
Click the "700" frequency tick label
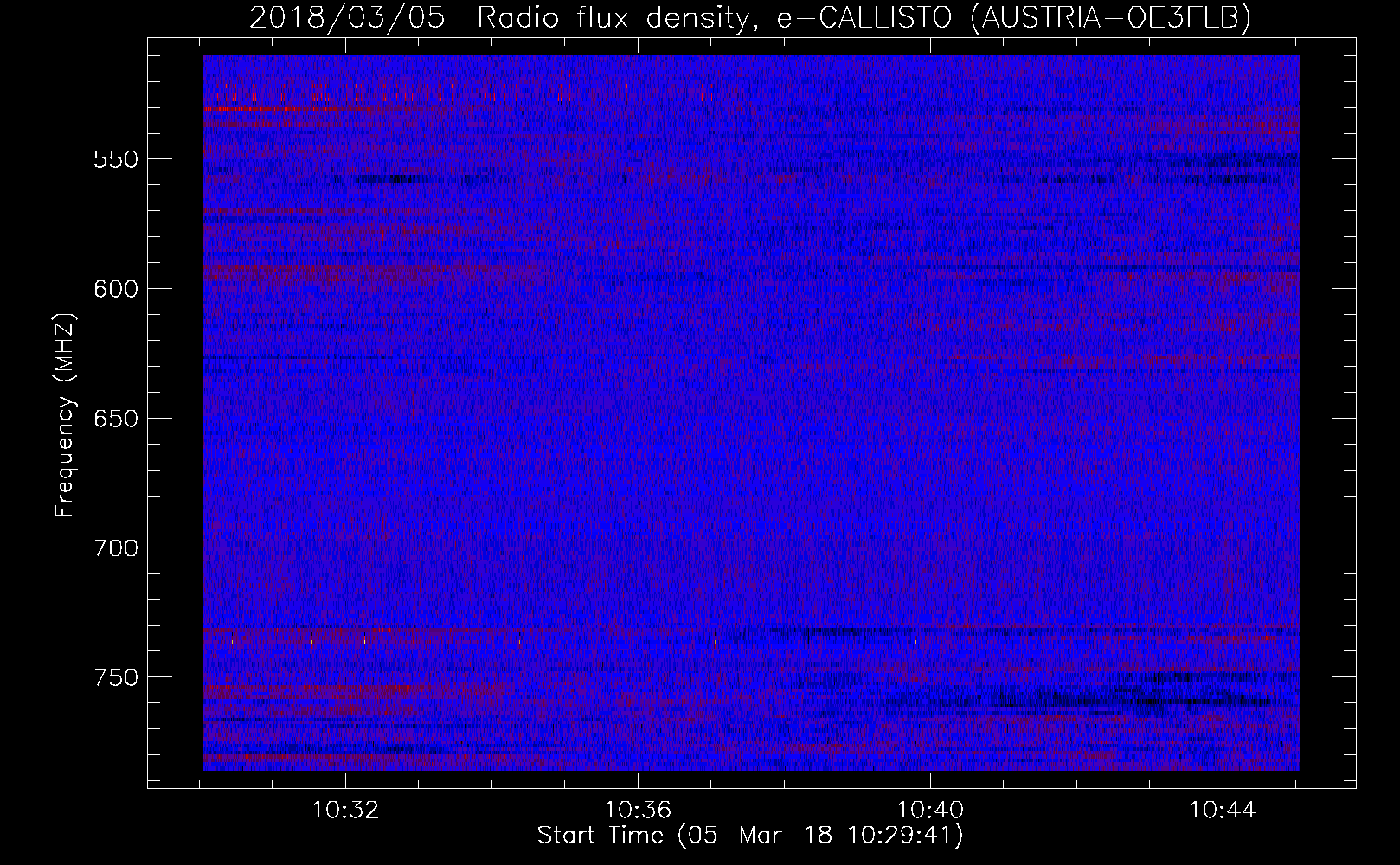coord(116,548)
